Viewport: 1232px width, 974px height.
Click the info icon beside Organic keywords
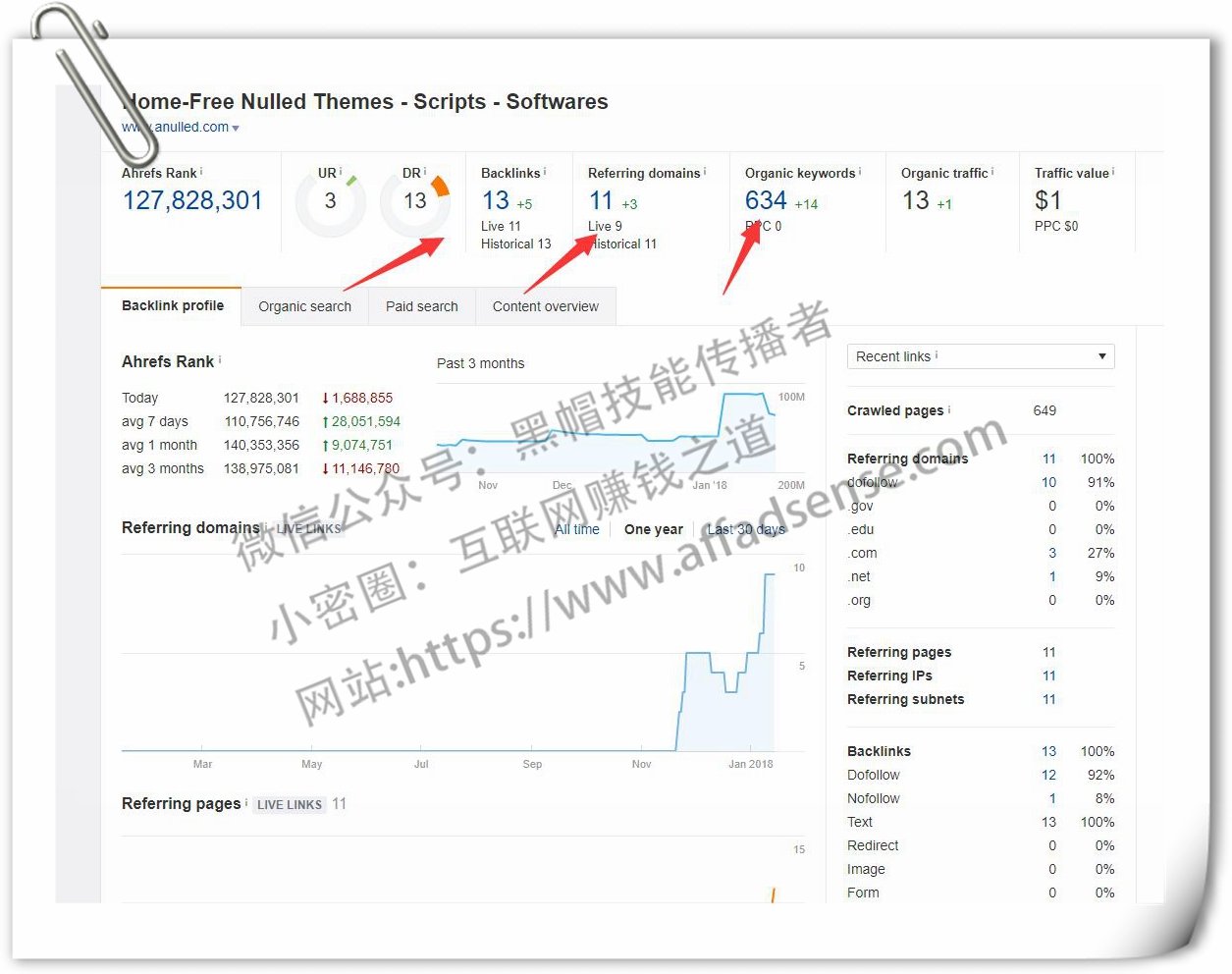860,171
